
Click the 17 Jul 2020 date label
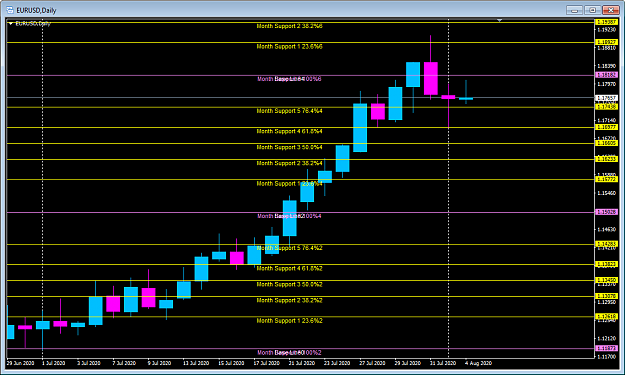[x=266, y=363]
